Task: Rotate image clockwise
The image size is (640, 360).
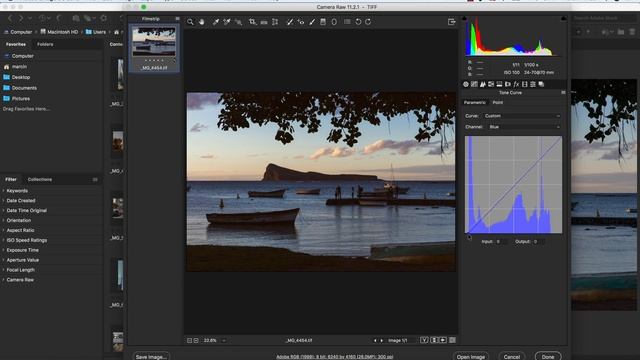Action: [x=368, y=22]
